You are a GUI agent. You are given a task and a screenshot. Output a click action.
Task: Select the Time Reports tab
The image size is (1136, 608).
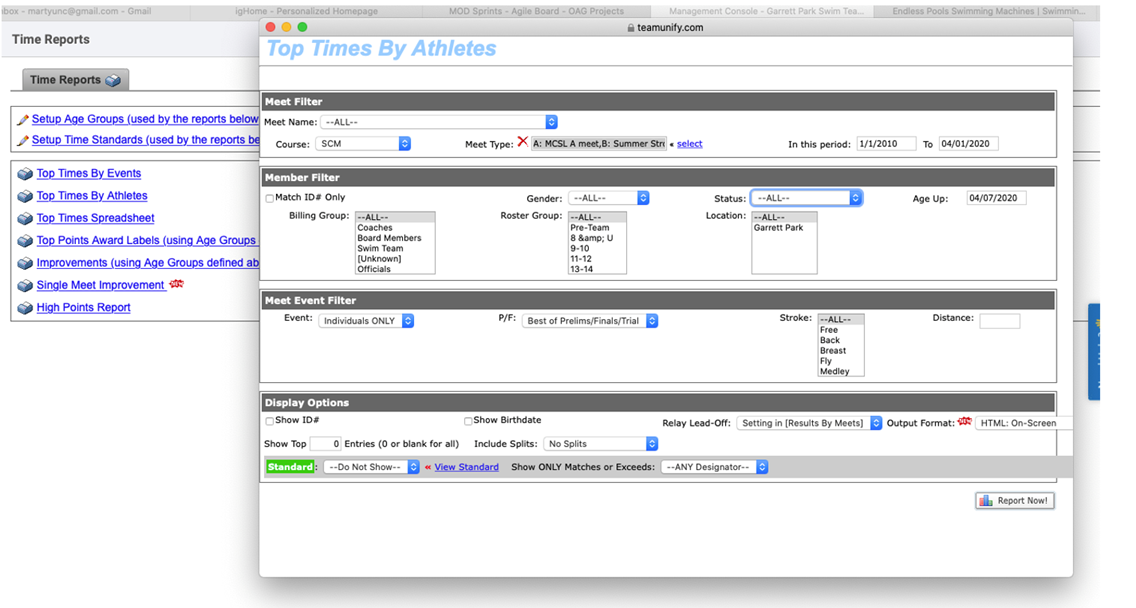point(75,80)
